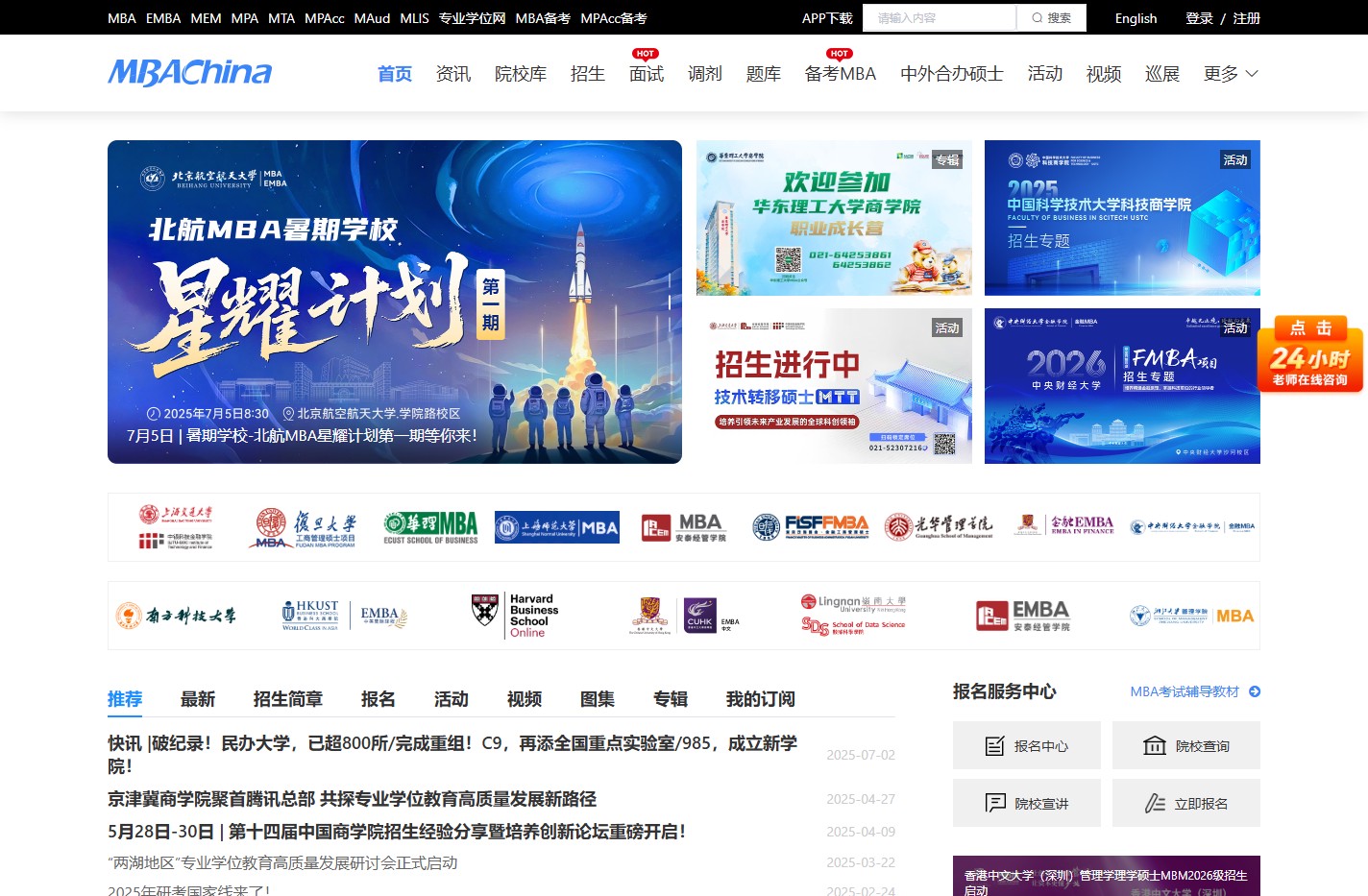The height and width of the screenshot is (896, 1368).
Task: Open the 南方科技大学 logo
Action: (x=176, y=616)
